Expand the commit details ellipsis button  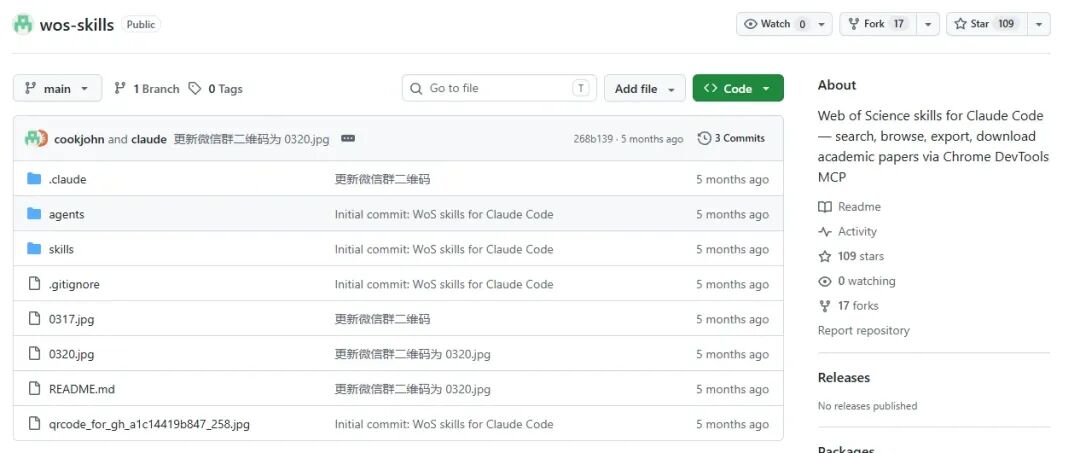pos(348,138)
